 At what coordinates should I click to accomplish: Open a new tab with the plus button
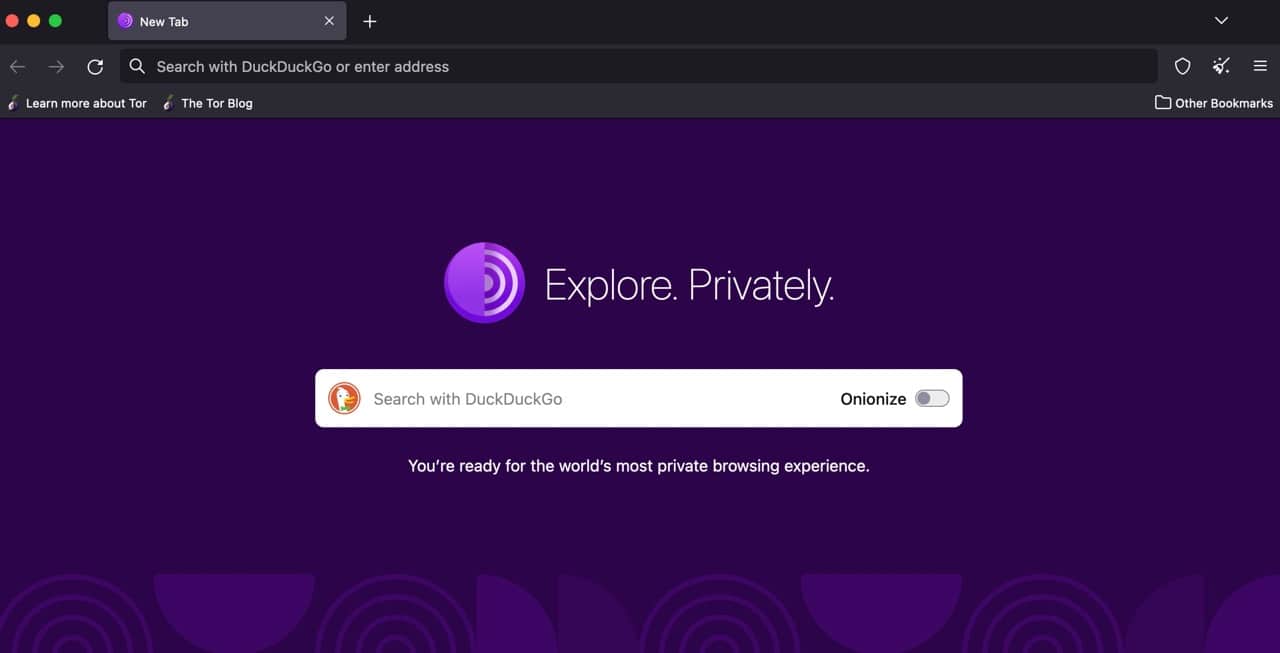369,21
